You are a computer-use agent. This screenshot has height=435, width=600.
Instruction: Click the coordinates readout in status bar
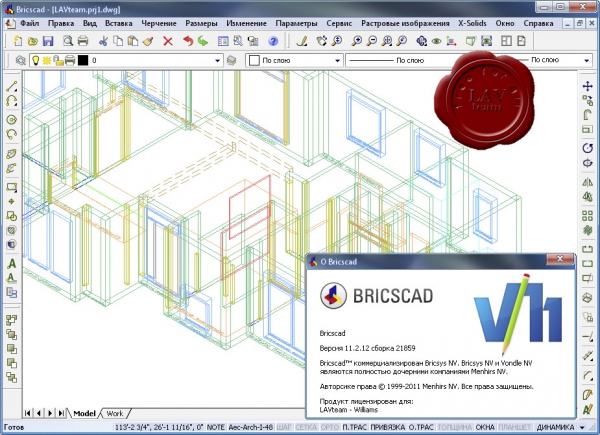(159, 427)
